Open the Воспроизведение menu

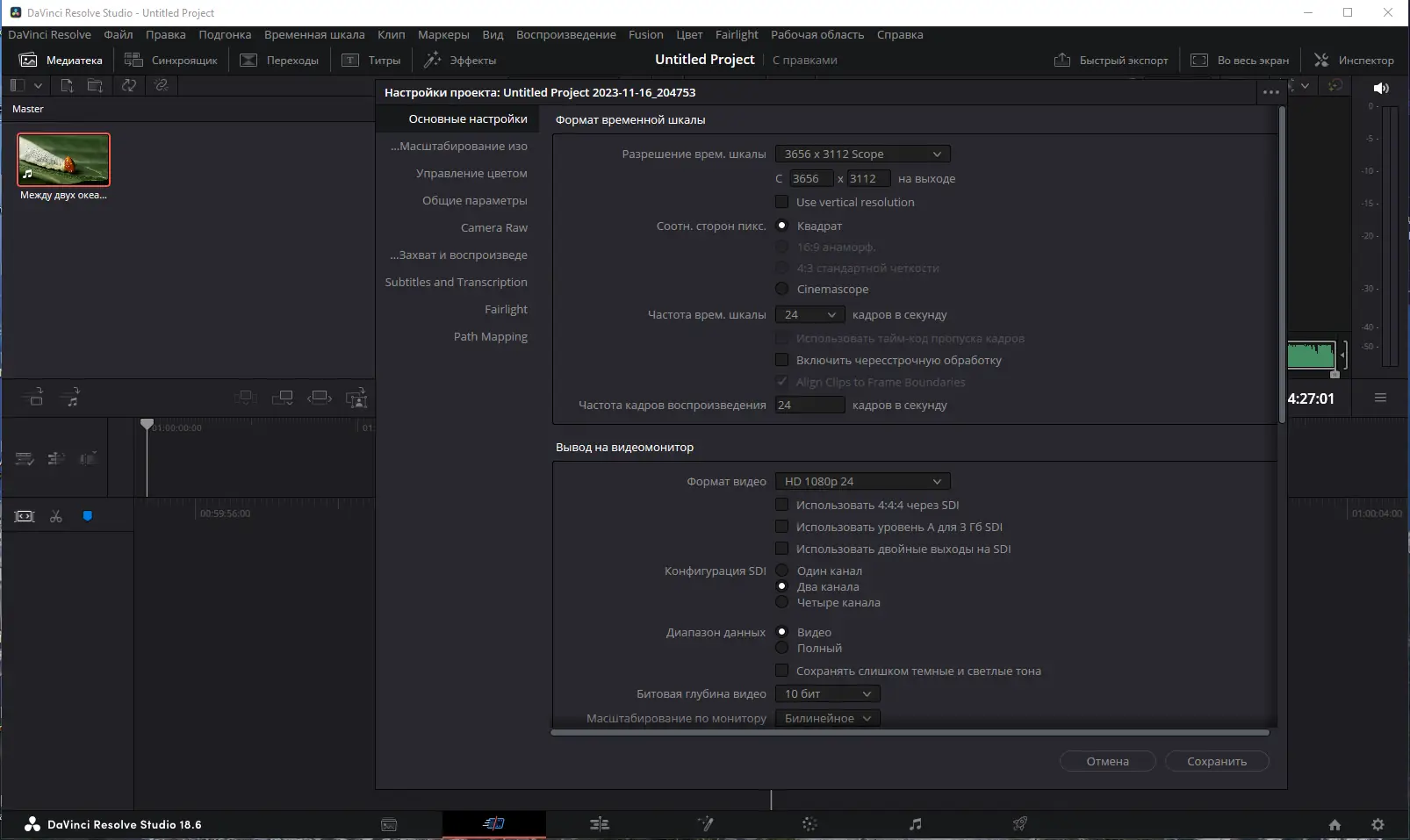tap(566, 34)
